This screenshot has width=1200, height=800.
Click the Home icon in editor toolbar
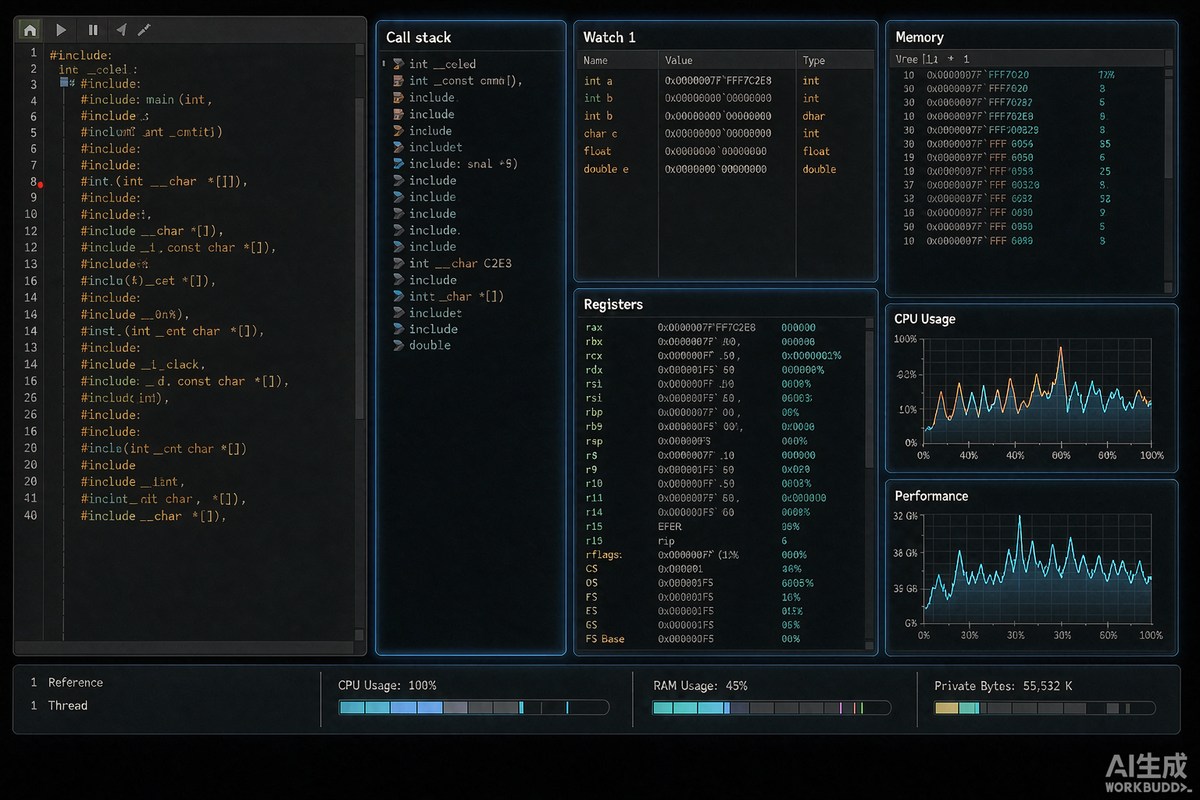pos(29,30)
